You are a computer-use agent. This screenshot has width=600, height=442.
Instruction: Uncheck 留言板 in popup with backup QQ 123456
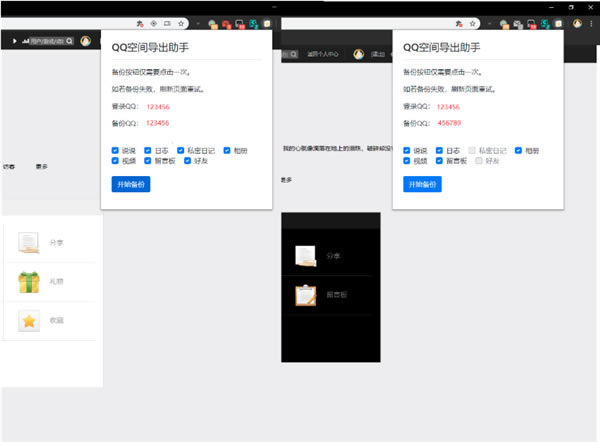click(x=148, y=161)
